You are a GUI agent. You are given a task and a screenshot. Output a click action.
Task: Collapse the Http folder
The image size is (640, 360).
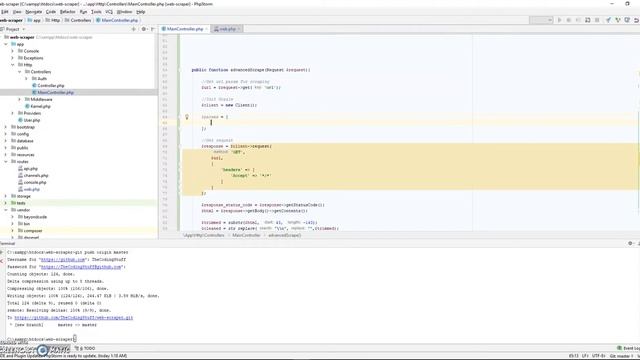tap(12, 65)
